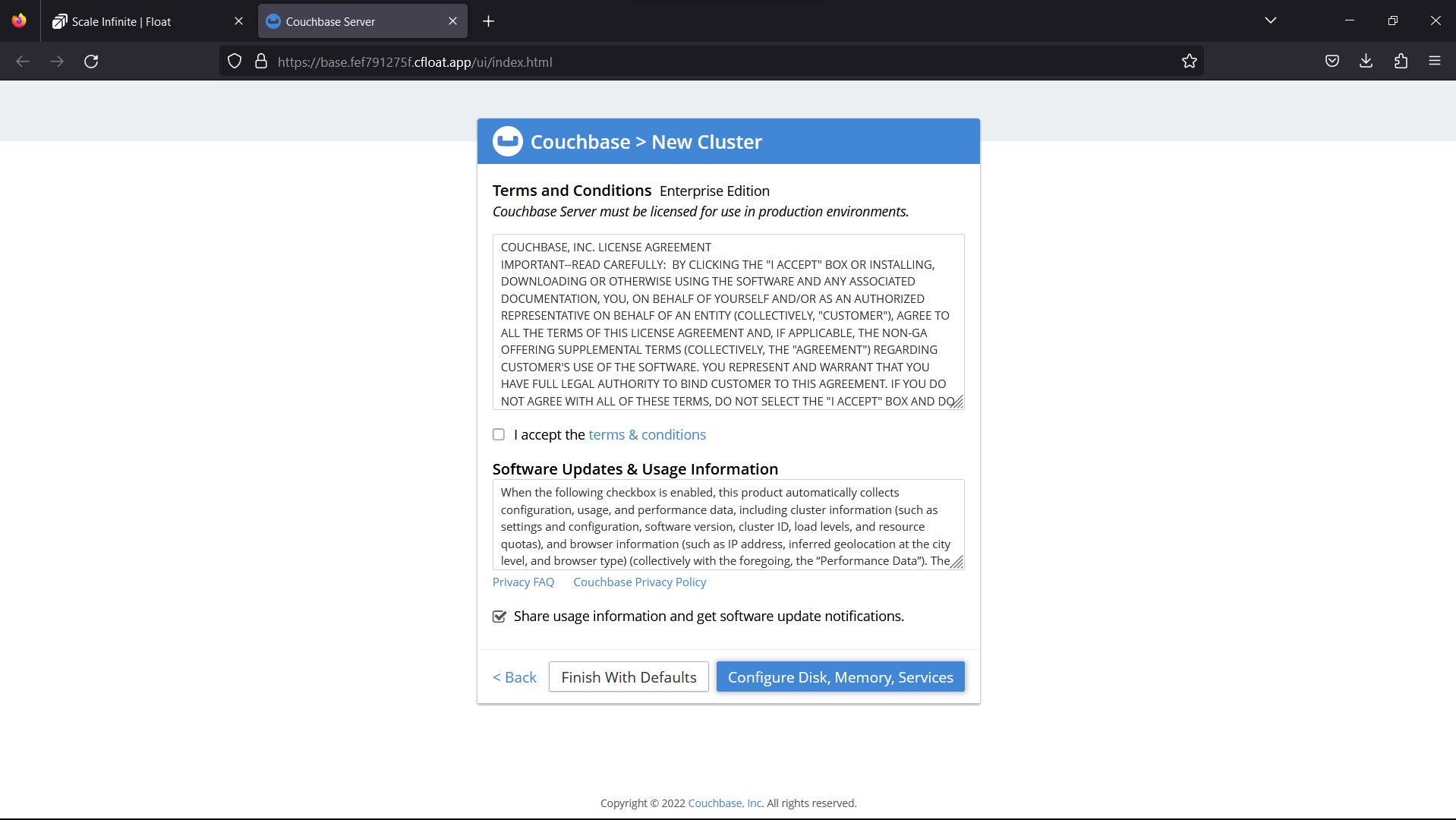Save page to Pocket icon
Image resolution: width=1456 pixels, height=820 pixels.
[x=1332, y=61]
